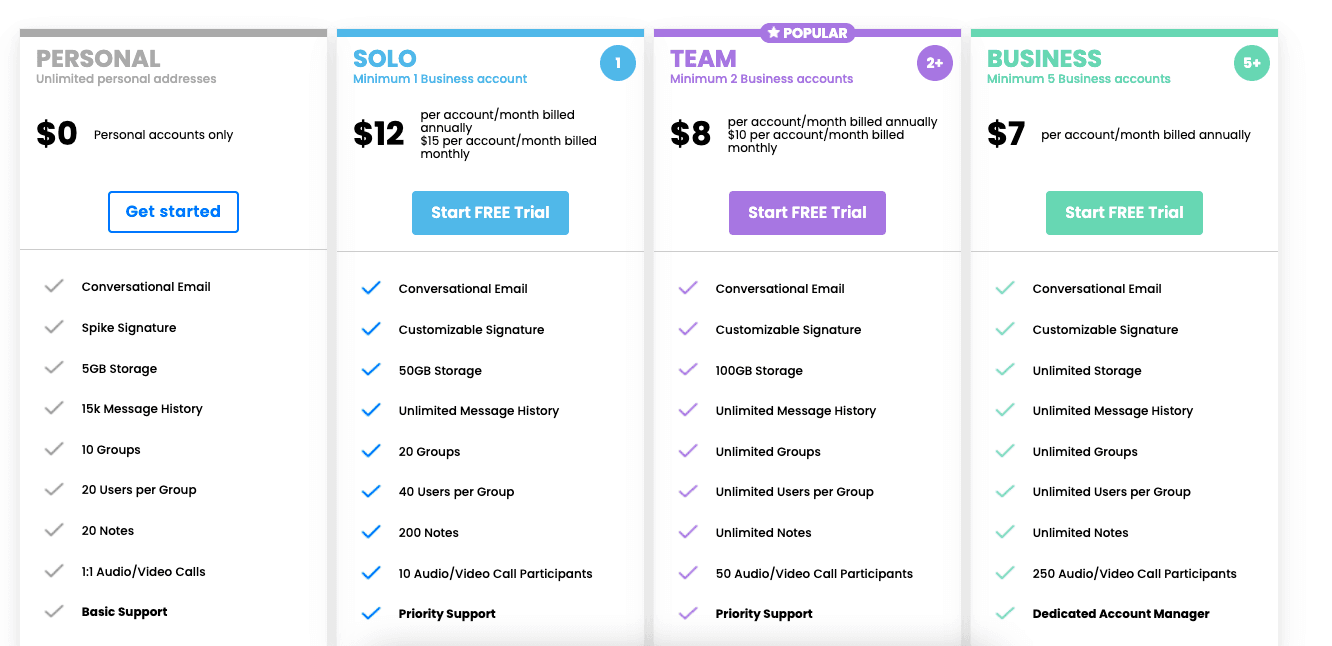Viewport: 1332px width, 646px height.
Task: Click the checkmark beside Spike Signature
Action: (54, 327)
